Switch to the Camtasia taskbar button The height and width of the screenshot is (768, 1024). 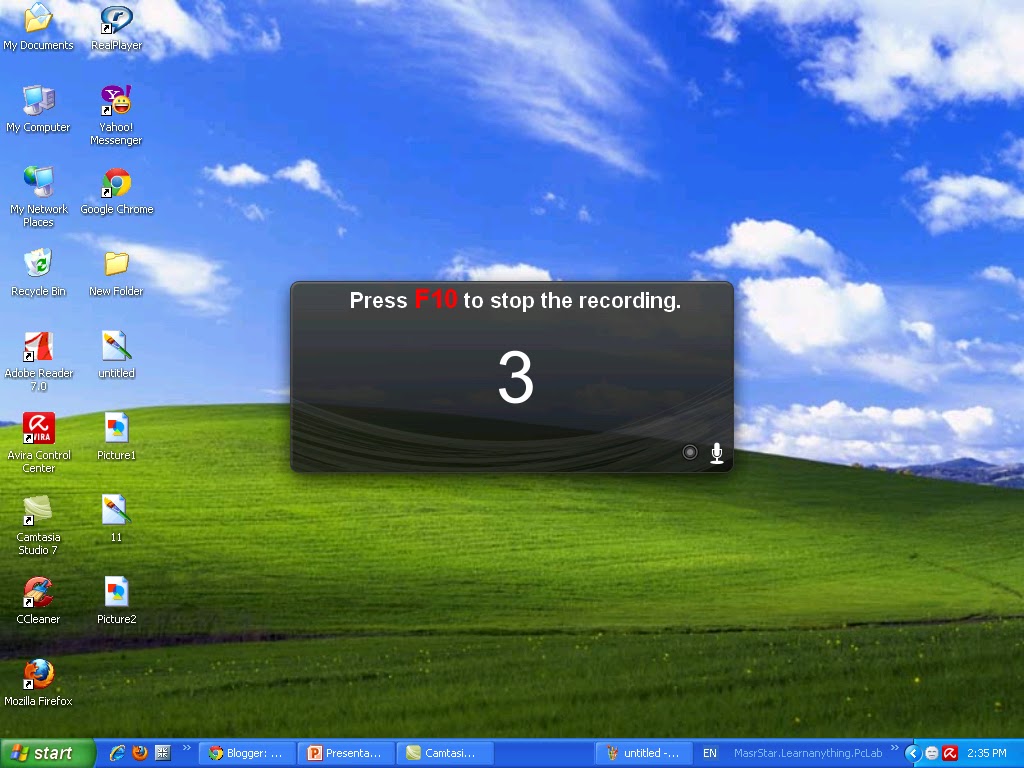(x=445, y=753)
